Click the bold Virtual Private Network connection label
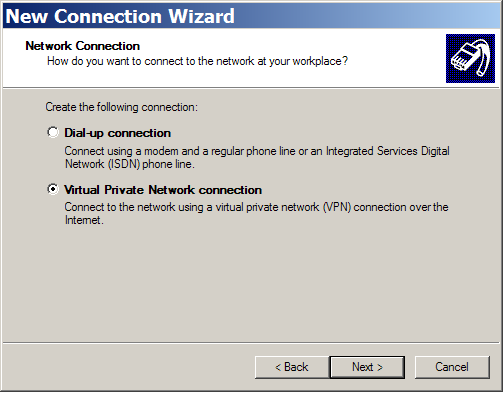Viewport: 503px width, 393px height. pos(163,190)
